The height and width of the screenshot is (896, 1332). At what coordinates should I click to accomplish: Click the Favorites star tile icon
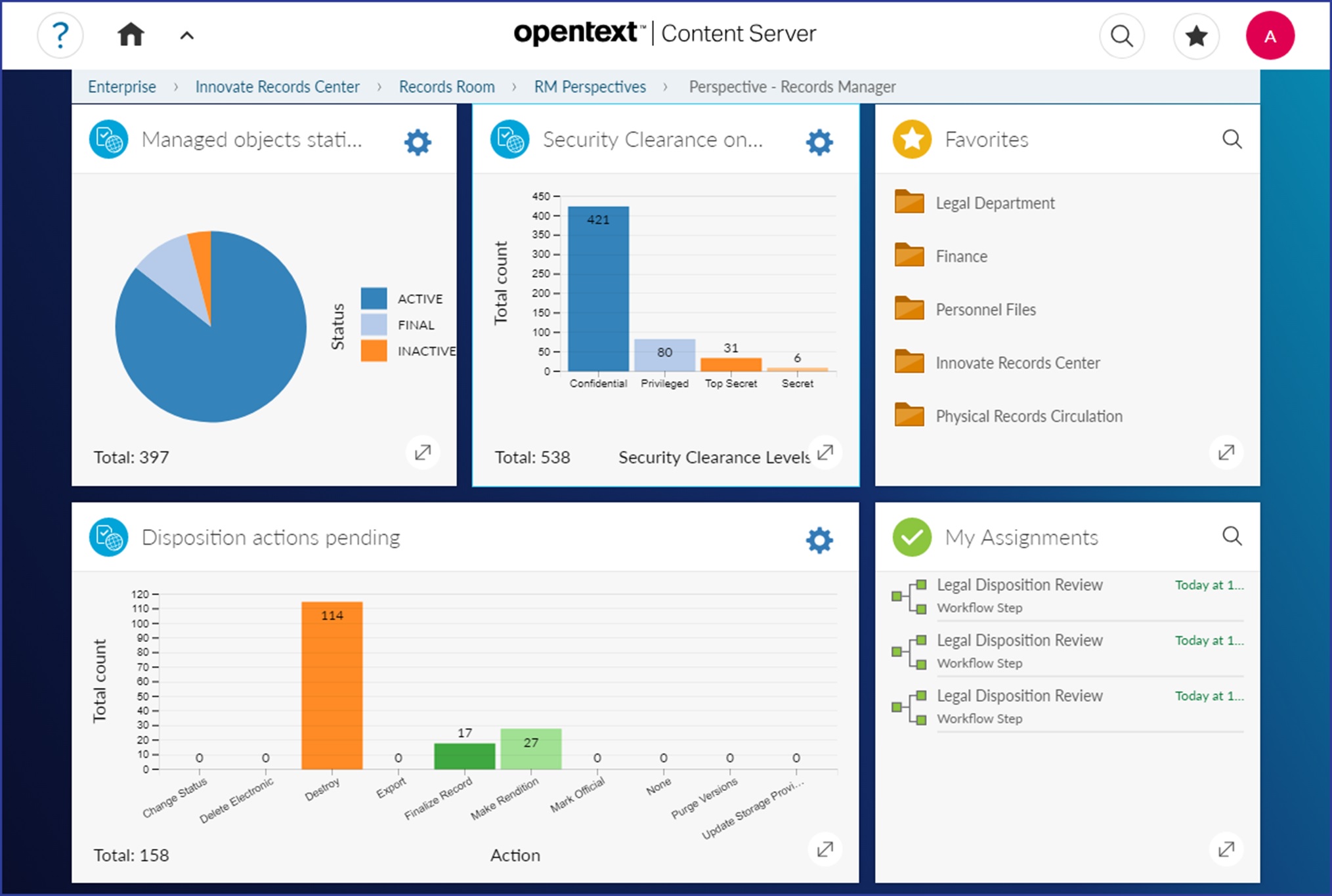(912, 139)
